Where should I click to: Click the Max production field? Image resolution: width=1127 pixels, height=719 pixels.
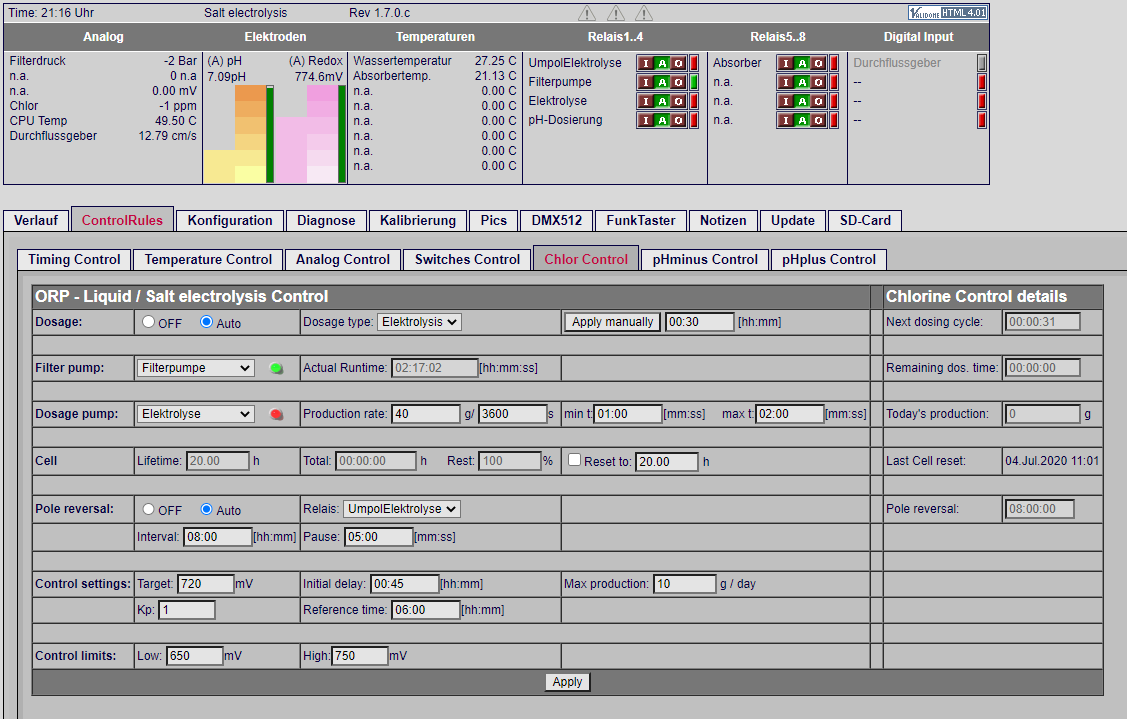click(x=685, y=584)
